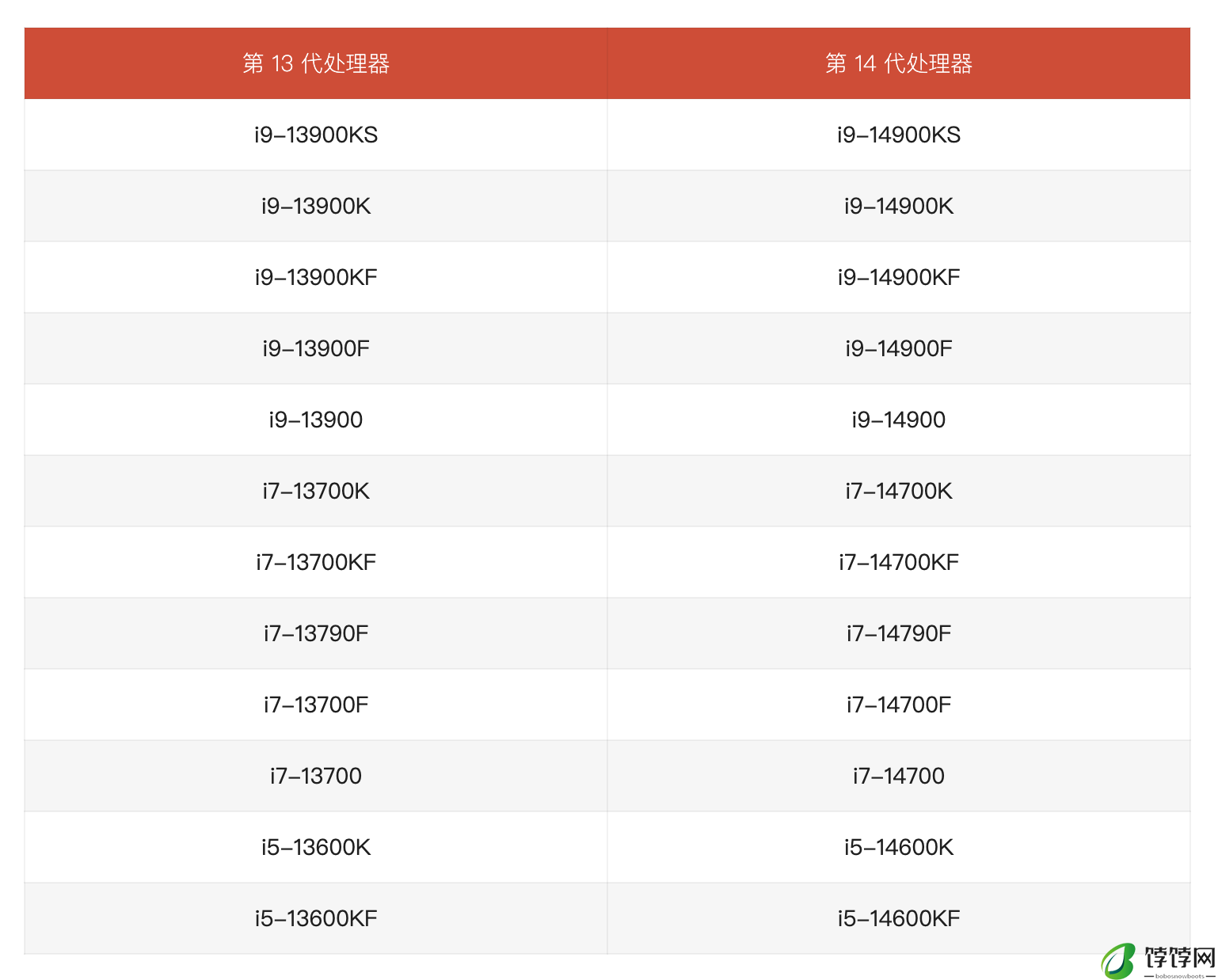Click the 饽饽网 watermark text
Image resolution: width=1218 pixels, height=980 pixels.
(x=1179, y=957)
